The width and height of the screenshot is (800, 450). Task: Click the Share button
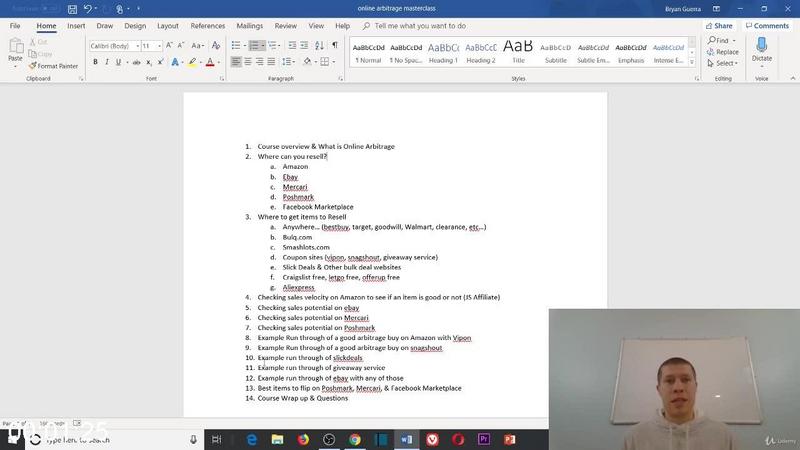coord(719,26)
